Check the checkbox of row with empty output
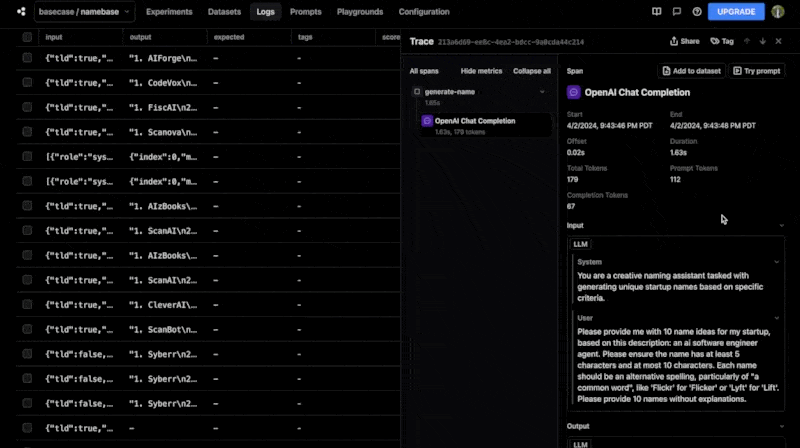Image resolution: width=800 pixels, height=448 pixels. pos(27,428)
